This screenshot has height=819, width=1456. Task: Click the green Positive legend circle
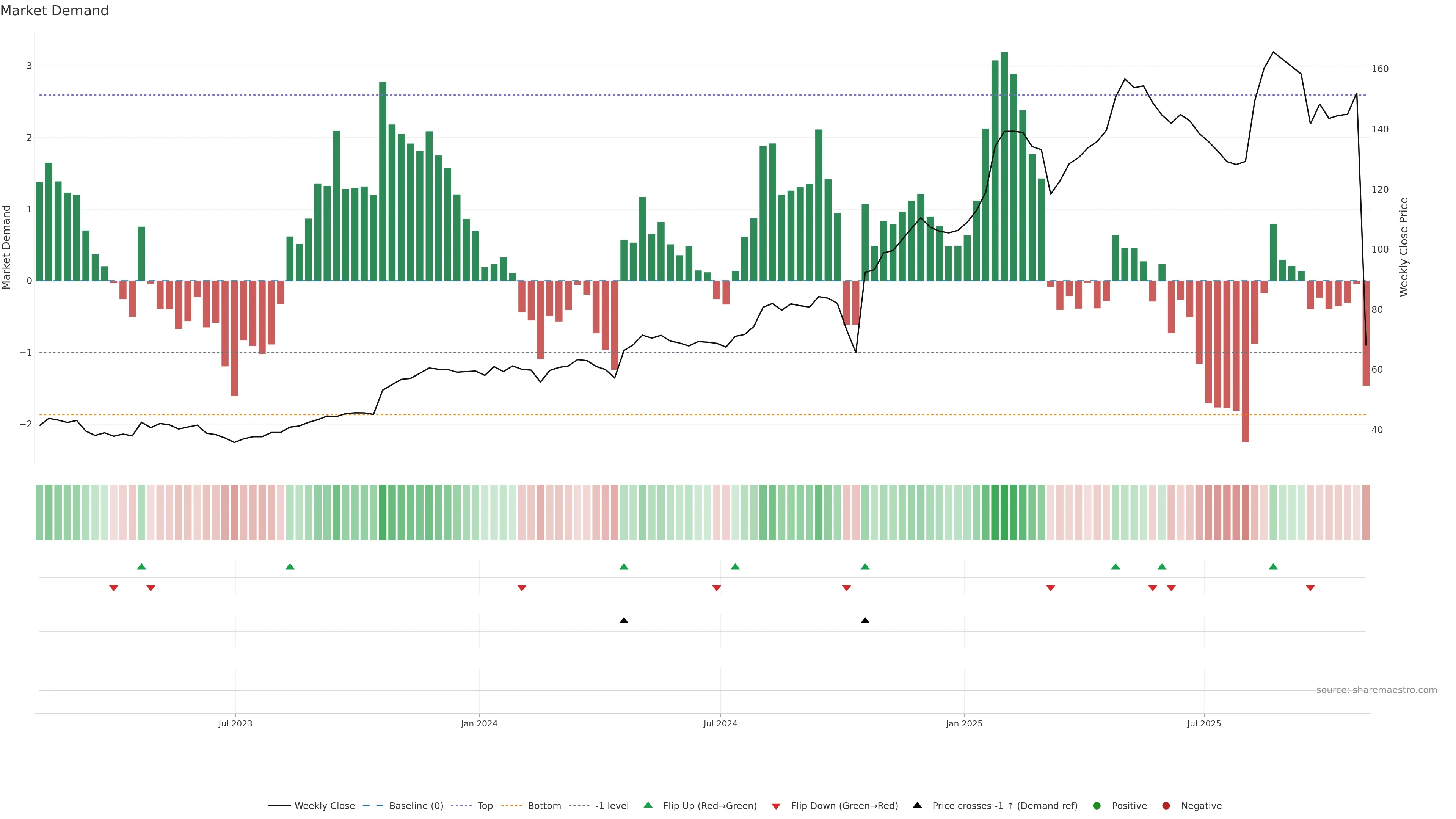[1097, 806]
